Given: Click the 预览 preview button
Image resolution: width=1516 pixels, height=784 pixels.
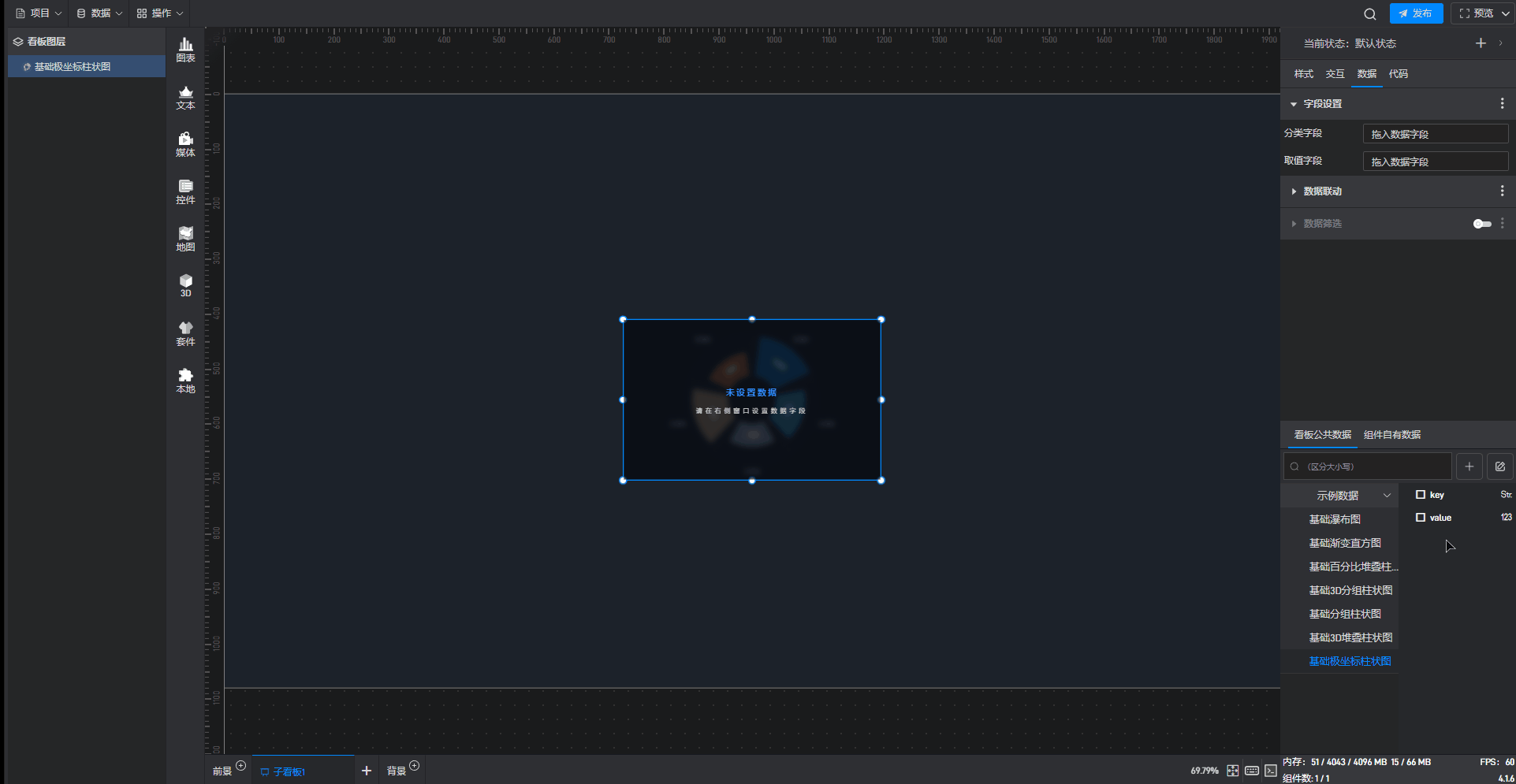Looking at the screenshot, I should (1476, 13).
